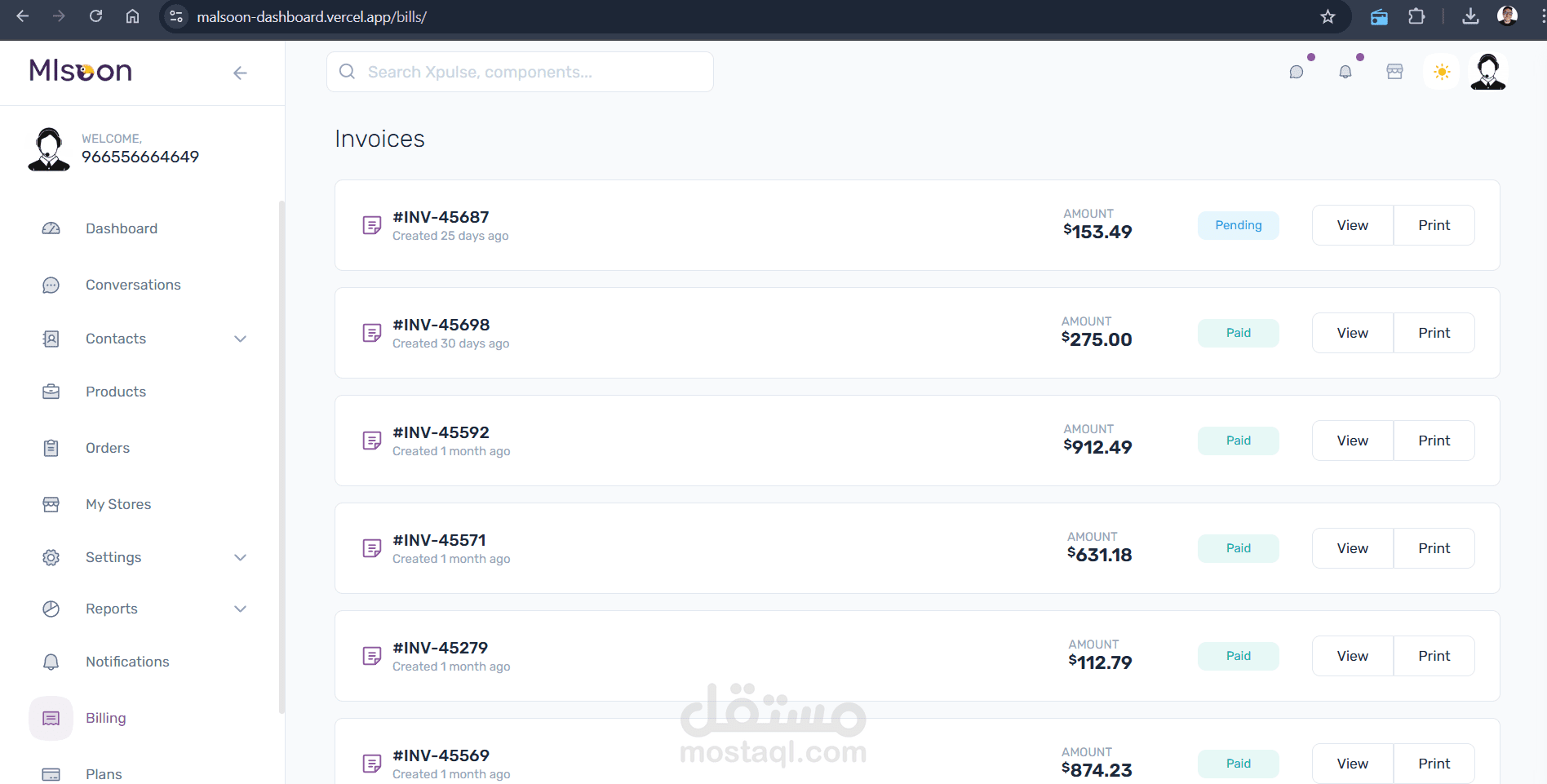Image resolution: width=1547 pixels, height=784 pixels.
Task: Click the Reports pie chart icon
Action: pyautogui.click(x=51, y=609)
